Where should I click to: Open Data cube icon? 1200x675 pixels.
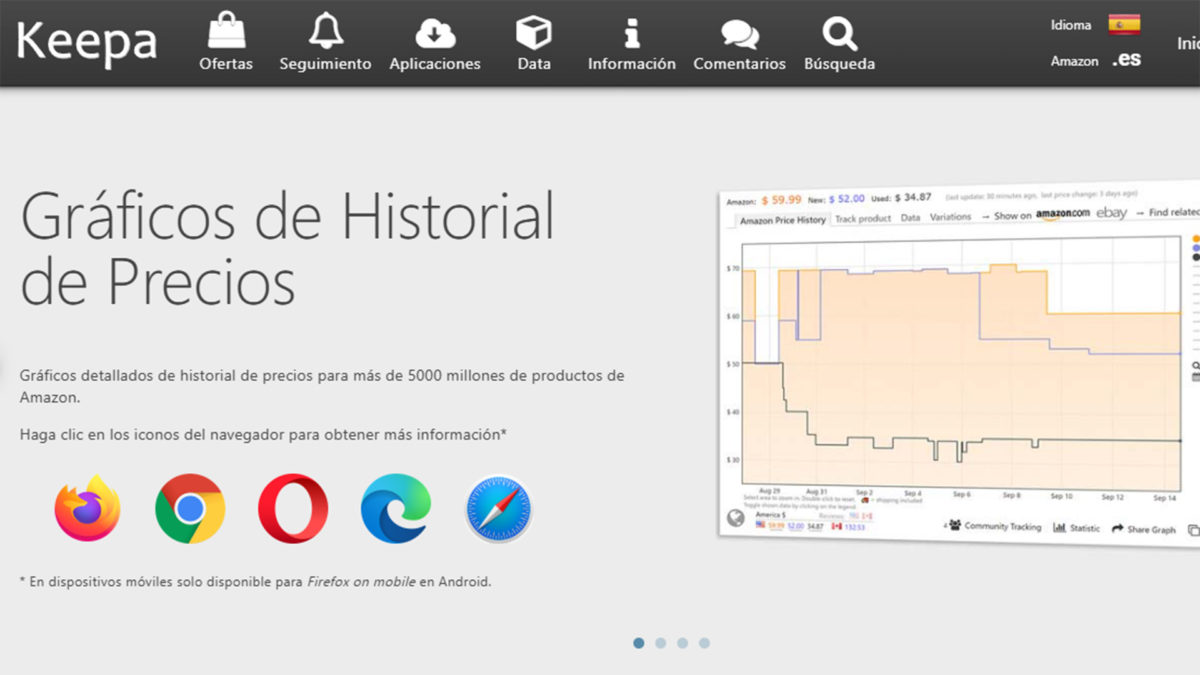pyautogui.click(x=534, y=32)
